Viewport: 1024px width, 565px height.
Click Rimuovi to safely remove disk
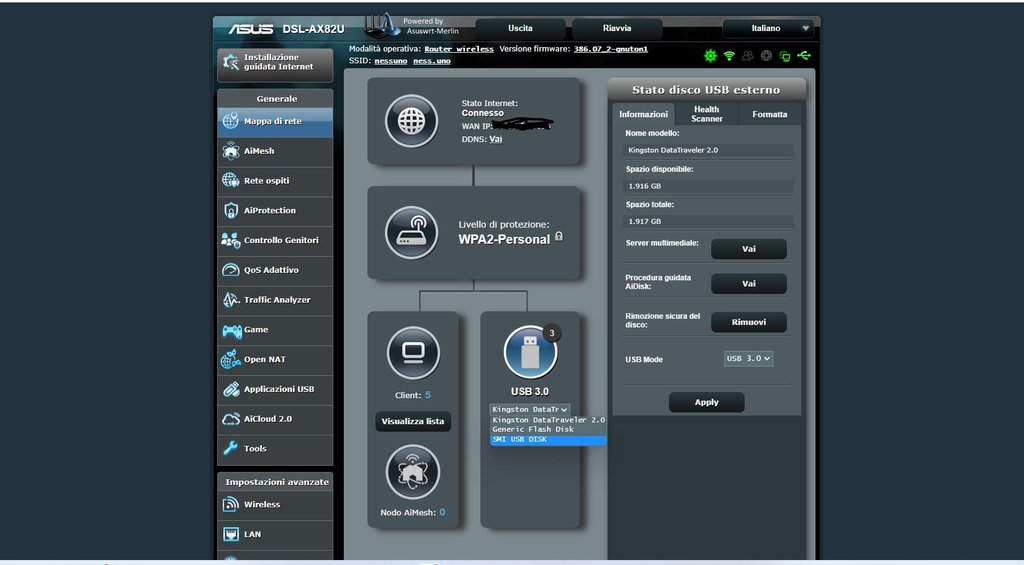pos(748,322)
